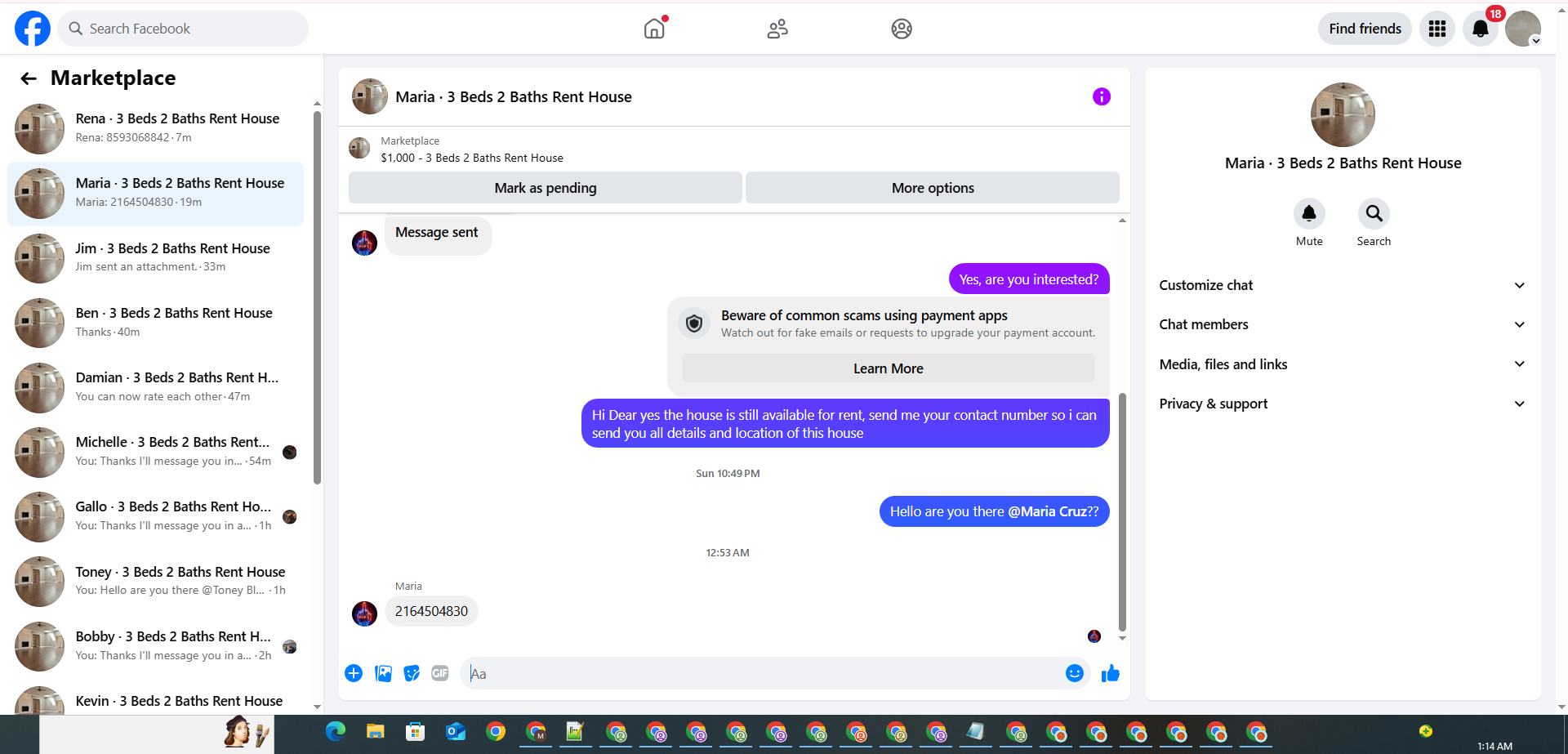Send a thumbs-up like in the chat
Image resolution: width=1568 pixels, height=754 pixels.
click(1111, 673)
